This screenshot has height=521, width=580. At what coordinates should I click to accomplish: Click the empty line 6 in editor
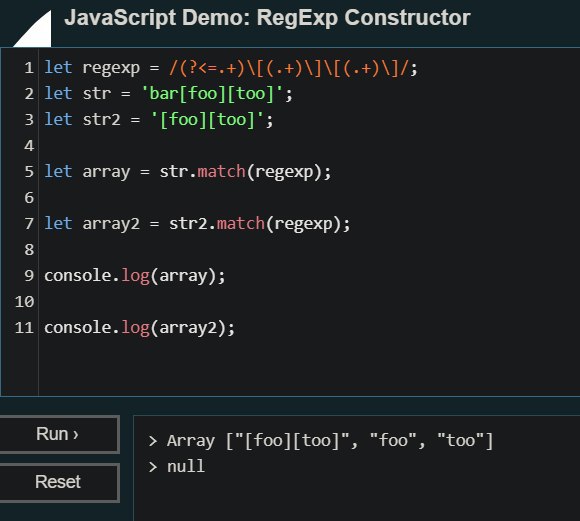pyautogui.click(x=309, y=198)
